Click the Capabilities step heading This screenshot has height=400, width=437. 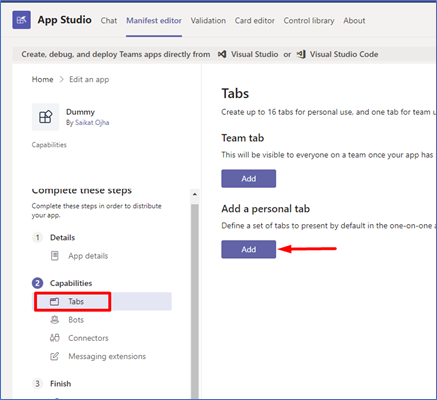point(71,283)
